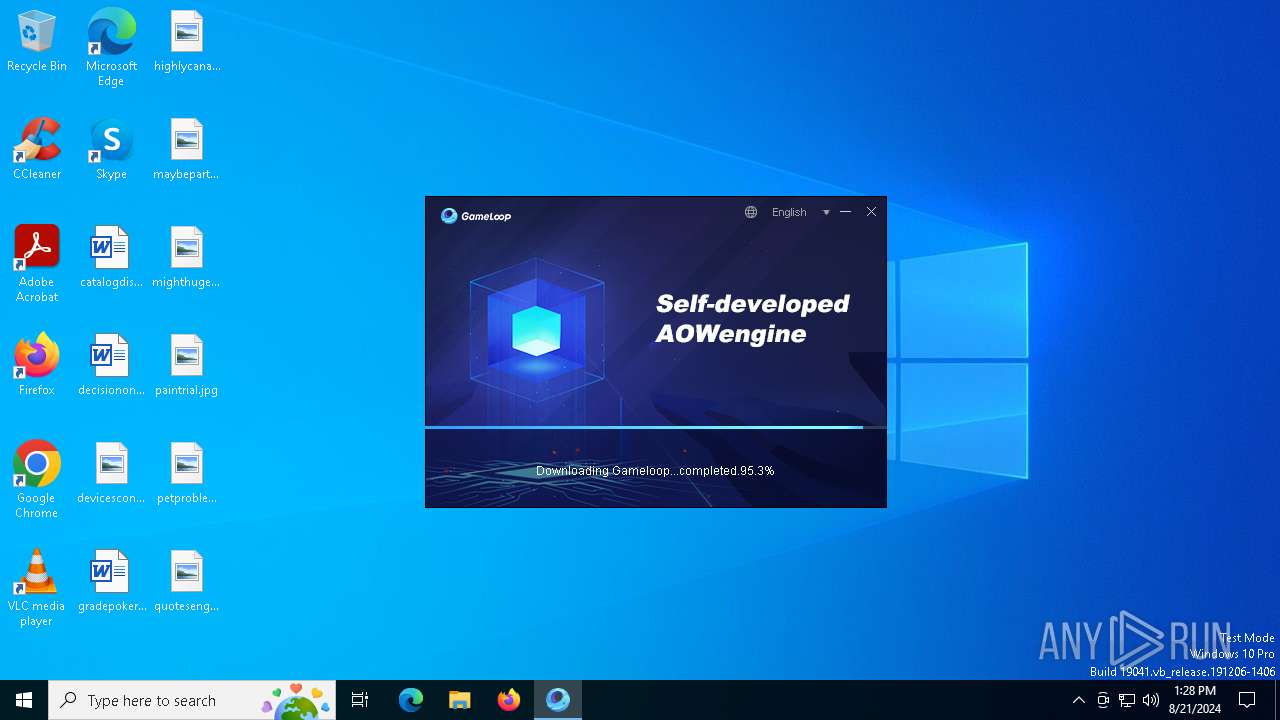Click the Self-developed AOWengine headline
The image size is (1280, 720).
point(753,318)
